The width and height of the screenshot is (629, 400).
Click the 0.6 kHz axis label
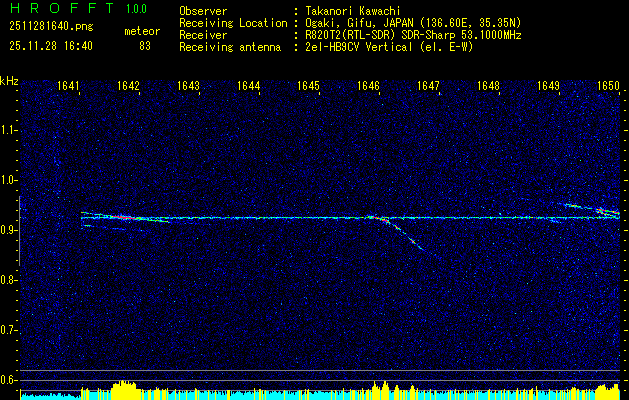tap(7, 380)
